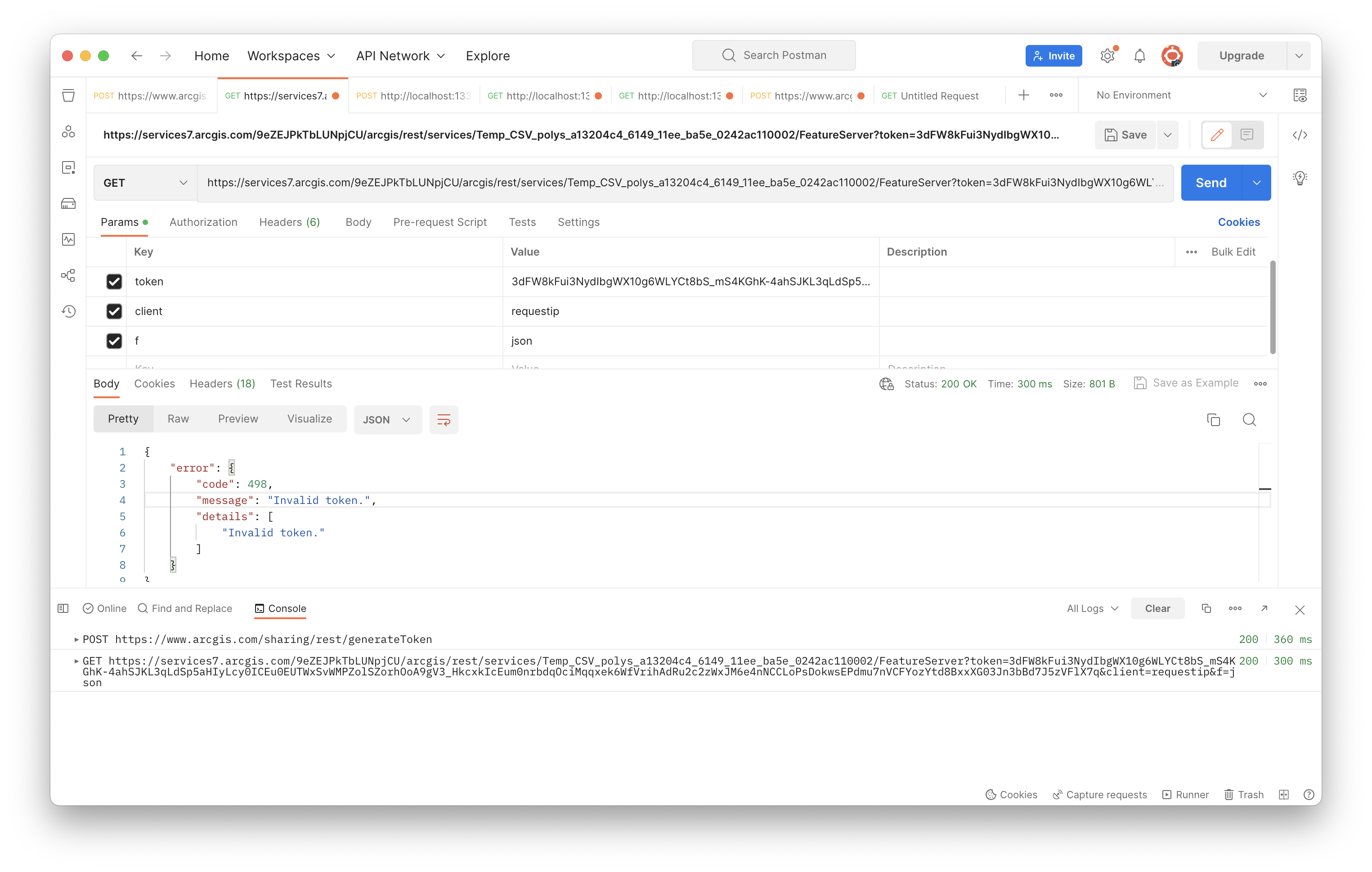Open Cookies link in request panel
The width and height of the screenshot is (1372, 872).
click(1239, 222)
